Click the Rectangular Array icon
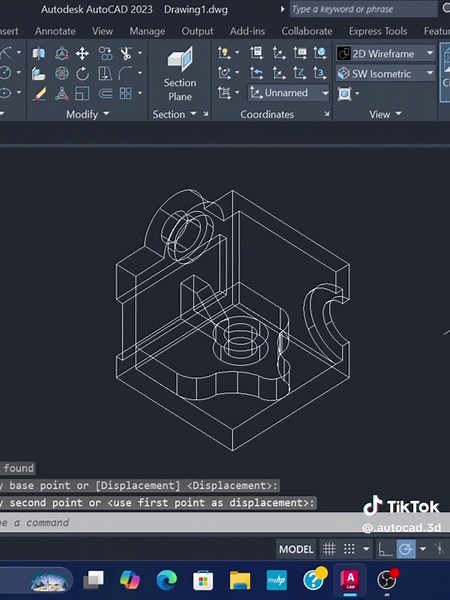Viewport: 450px width, 600px height. click(126, 93)
